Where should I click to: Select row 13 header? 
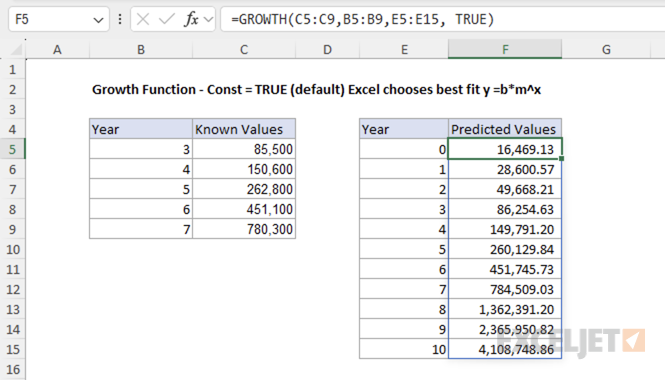pyautogui.click(x=12, y=310)
